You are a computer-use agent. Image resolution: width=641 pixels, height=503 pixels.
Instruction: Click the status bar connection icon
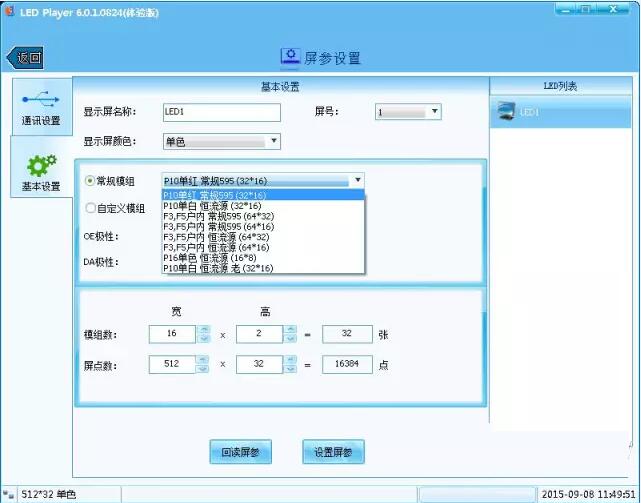tap(8, 495)
